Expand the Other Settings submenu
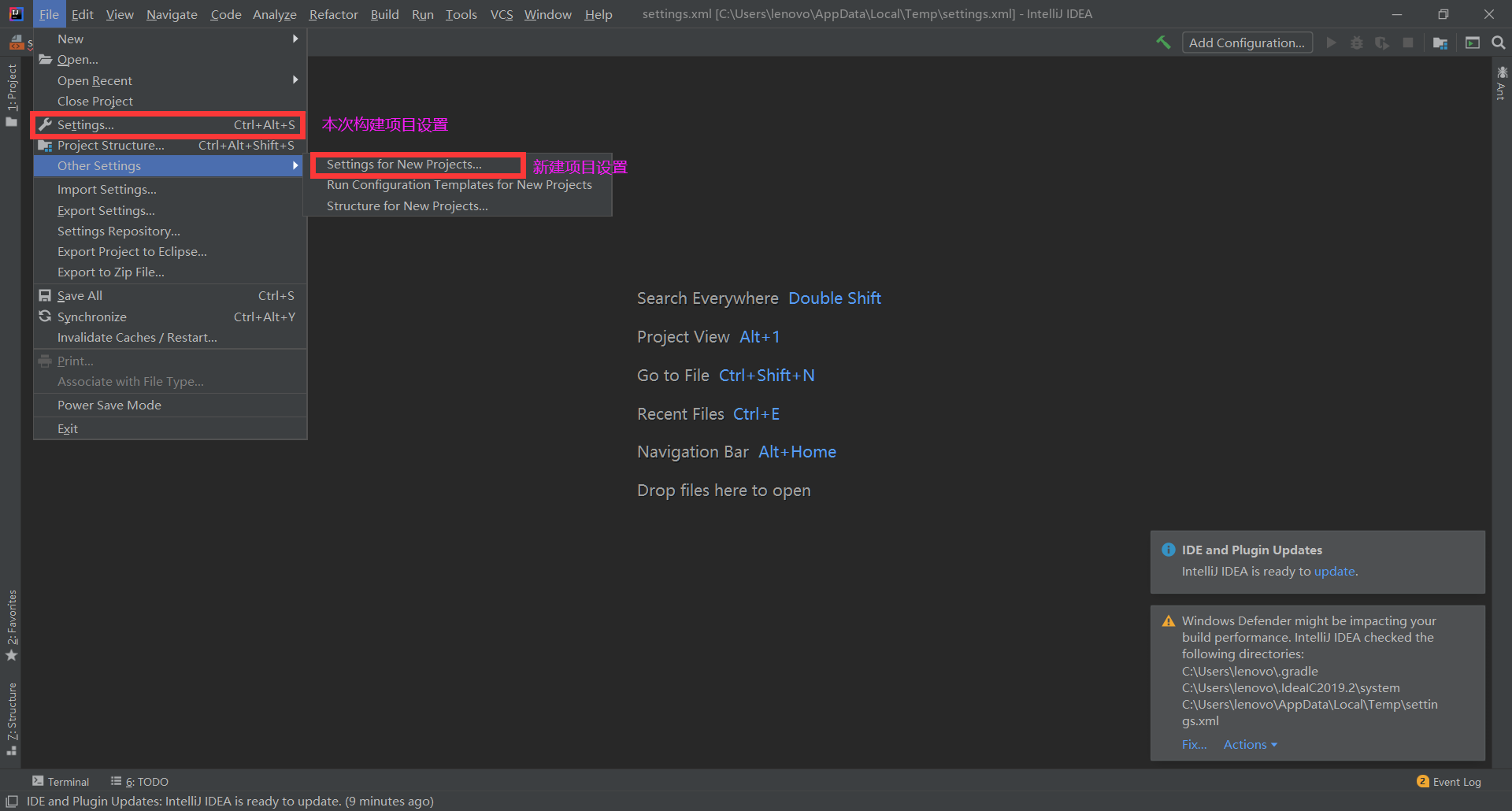The height and width of the screenshot is (811, 1512). click(x=170, y=165)
